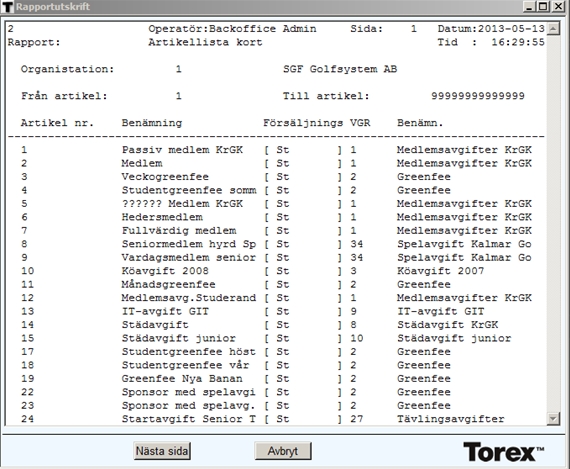This screenshot has height=469, width=570.
Task: Select the Veckogreenfee article row
Action: tap(276, 177)
